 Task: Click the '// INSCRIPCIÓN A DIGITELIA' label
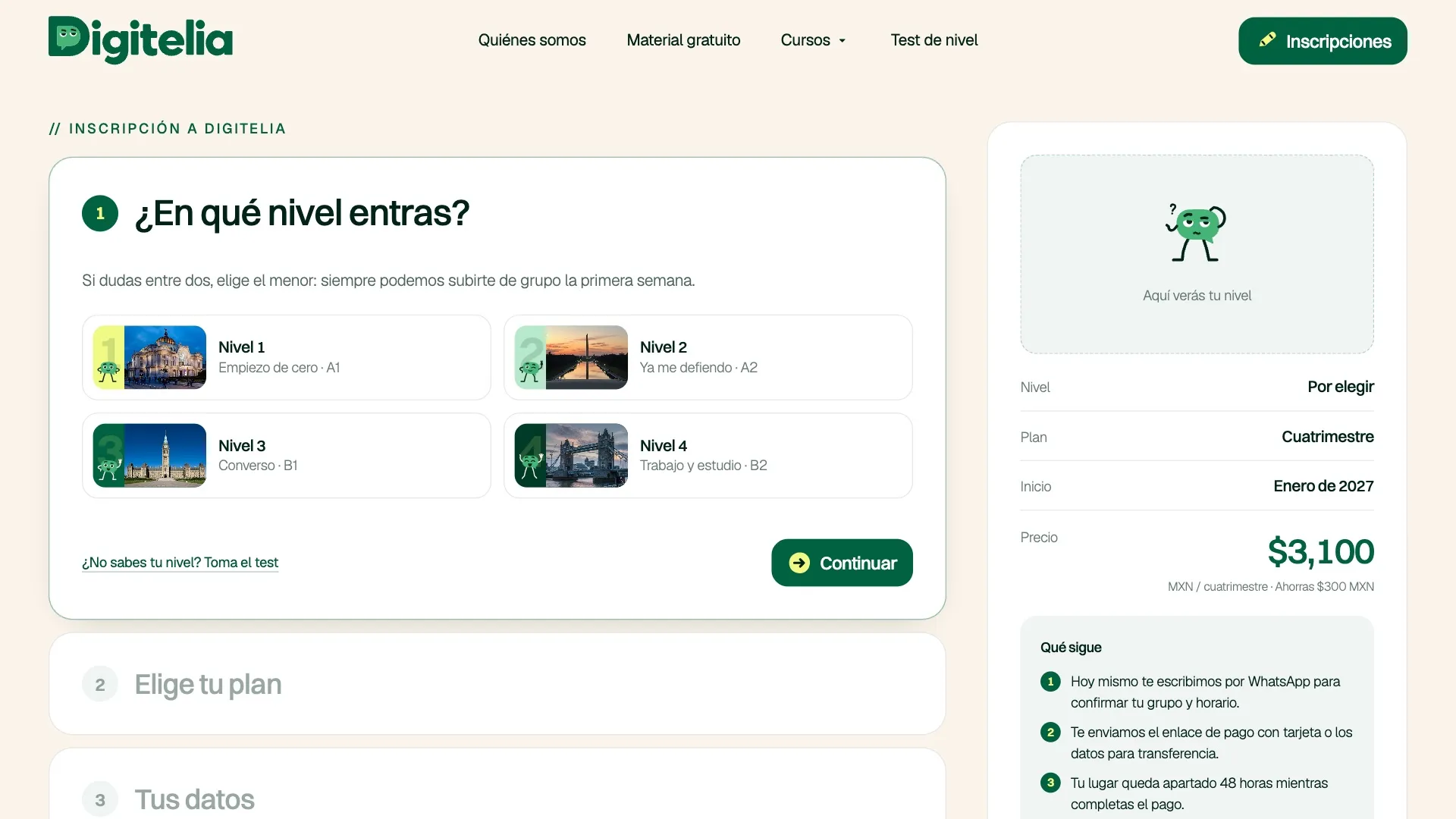[x=168, y=129]
